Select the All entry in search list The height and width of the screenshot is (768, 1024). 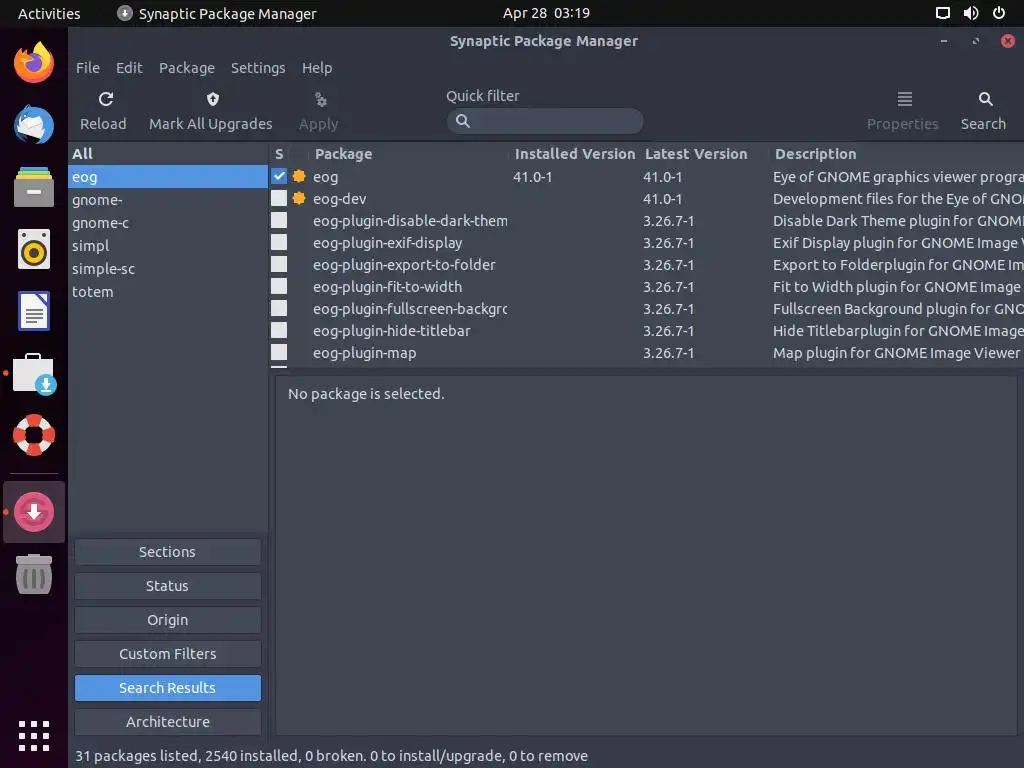pos(168,154)
